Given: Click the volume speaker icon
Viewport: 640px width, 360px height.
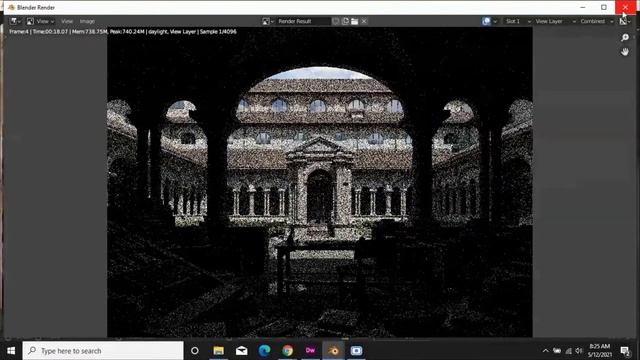Looking at the screenshot, I should coord(579,351).
